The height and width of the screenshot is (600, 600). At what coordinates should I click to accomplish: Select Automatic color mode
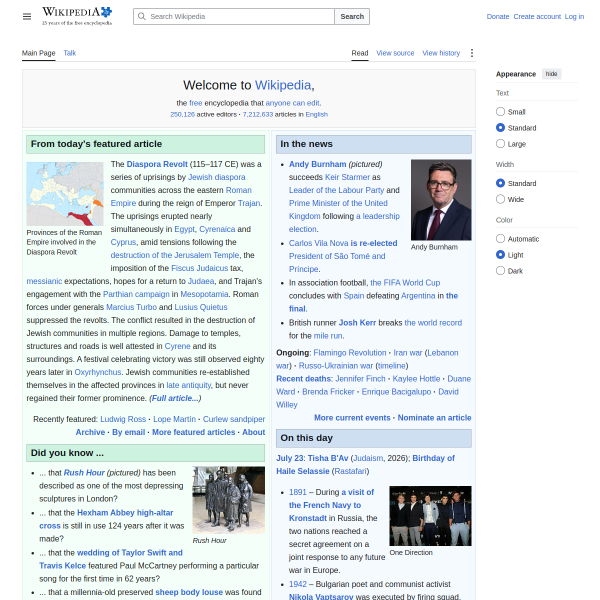click(500, 238)
